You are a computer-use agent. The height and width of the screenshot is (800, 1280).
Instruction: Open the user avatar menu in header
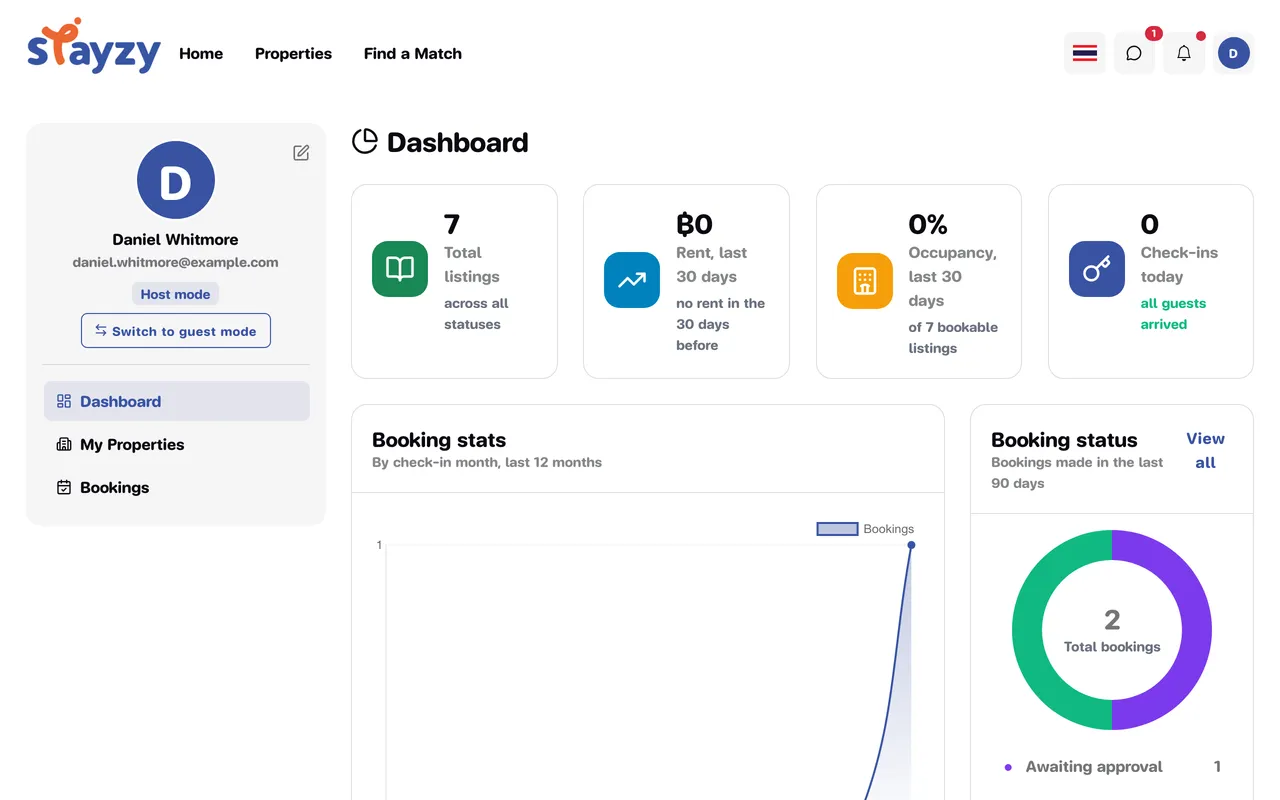(1234, 53)
